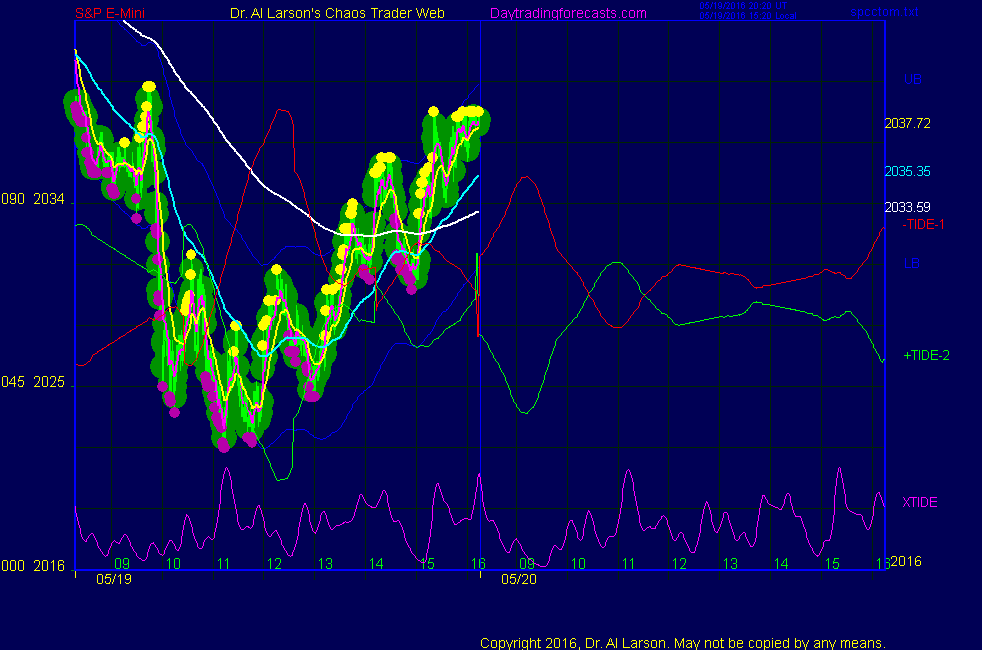982x650 pixels.
Task: Click the 15 hour label for 05/20
Action: (x=832, y=564)
